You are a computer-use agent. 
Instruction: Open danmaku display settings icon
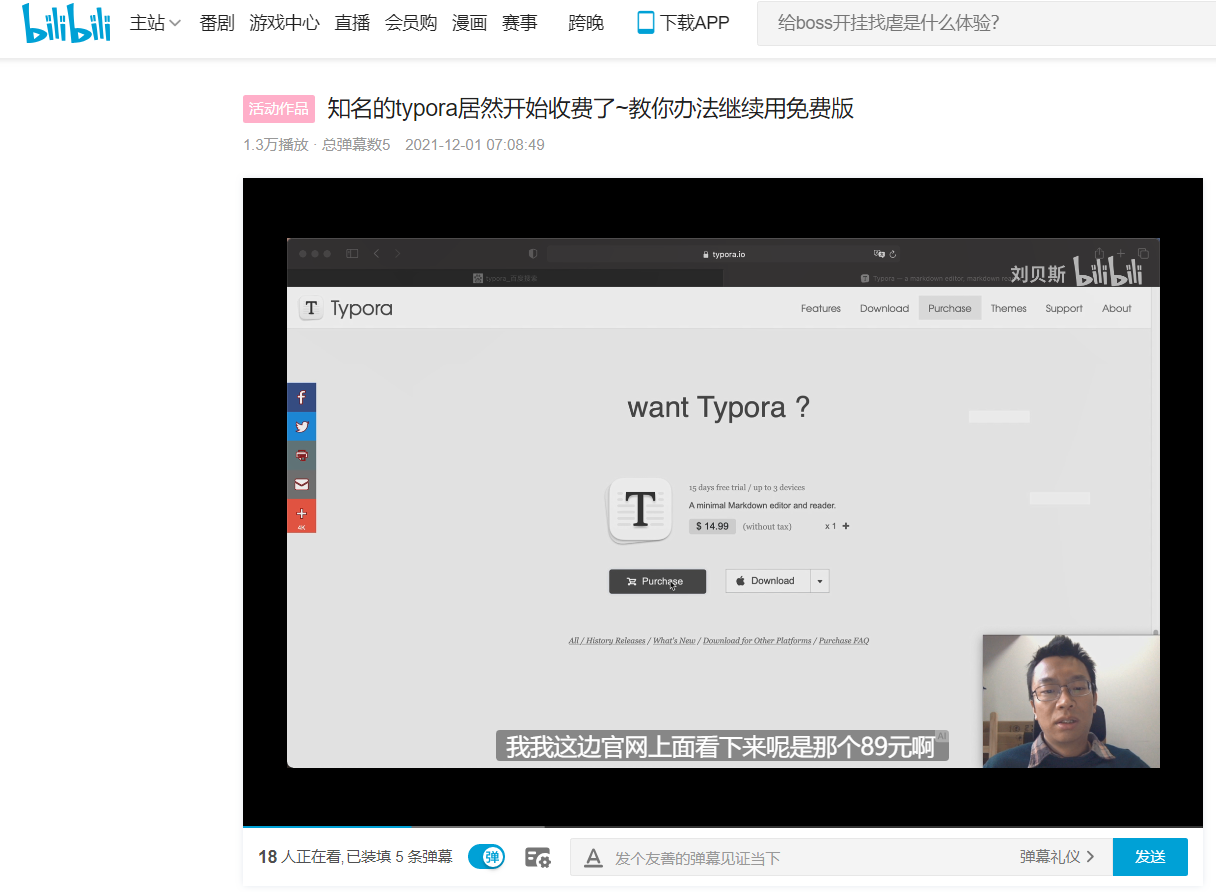pyautogui.click(x=538, y=857)
